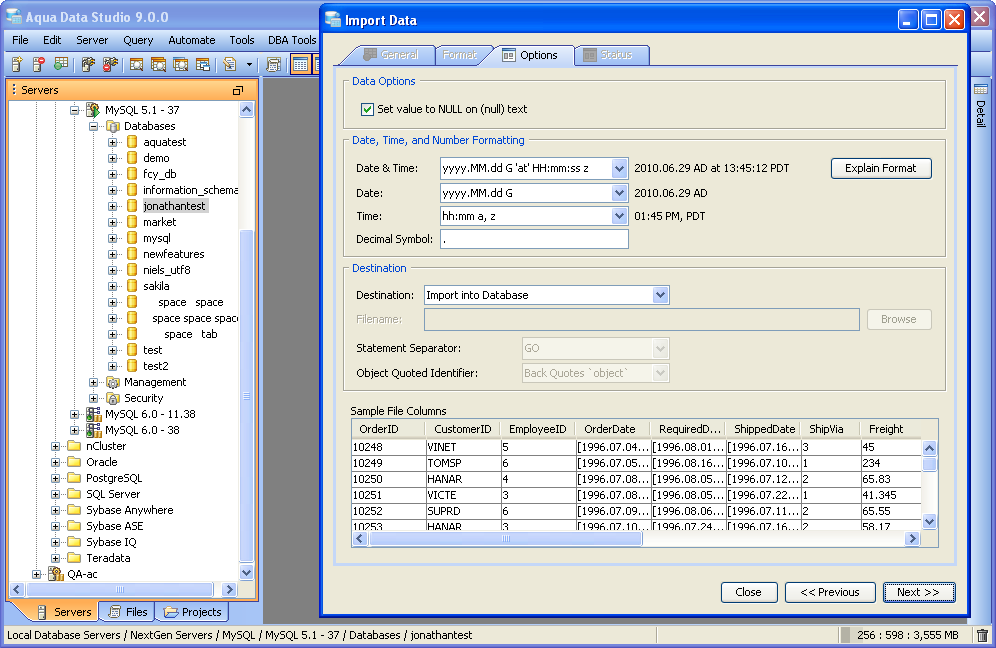Click the MySQL 6.0 - 11.38 server icon

tap(93, 414)
